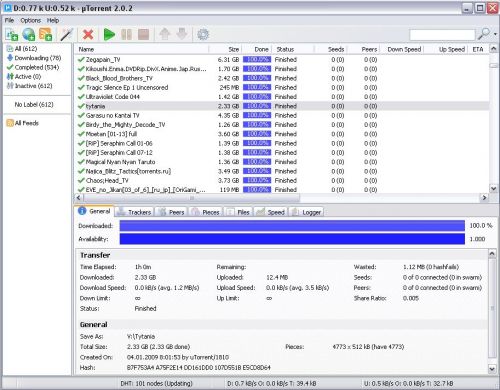Switch to the General tab
Viewport: 500px width, 390px height.
coord(94,211)
